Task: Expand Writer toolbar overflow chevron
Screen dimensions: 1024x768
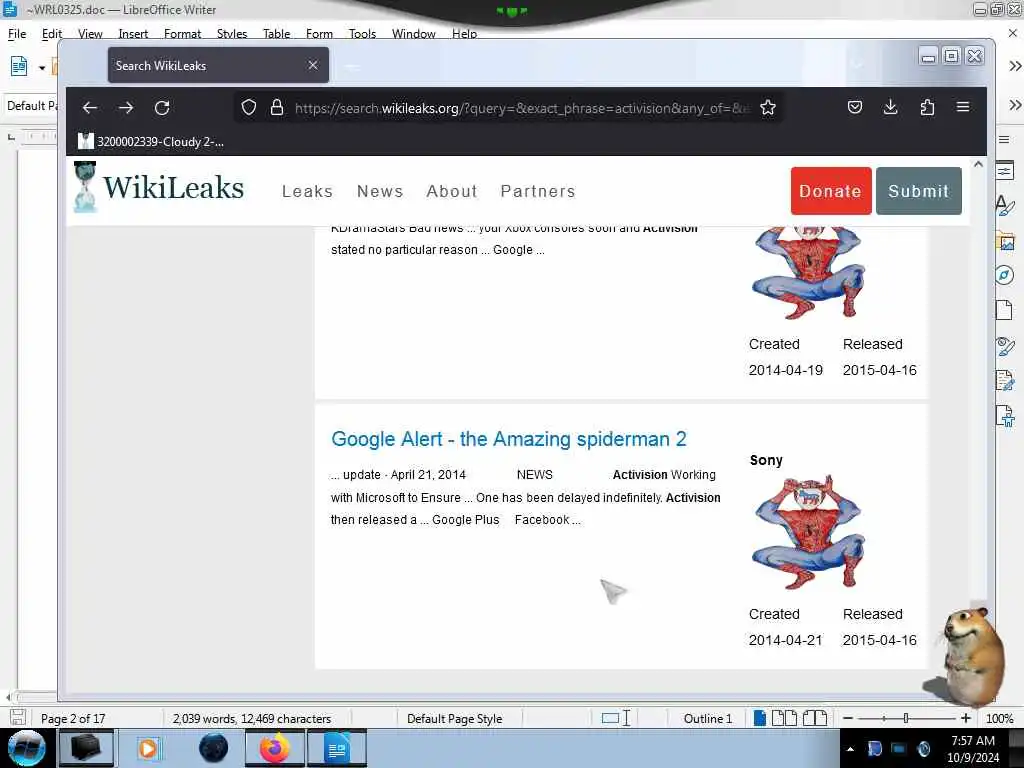Action: point(1015,66)
